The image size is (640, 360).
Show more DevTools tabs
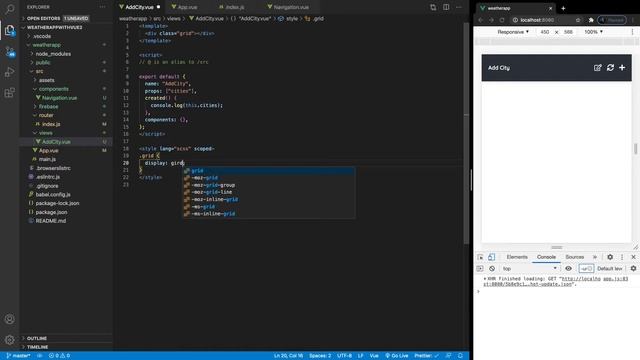point(595,257)
